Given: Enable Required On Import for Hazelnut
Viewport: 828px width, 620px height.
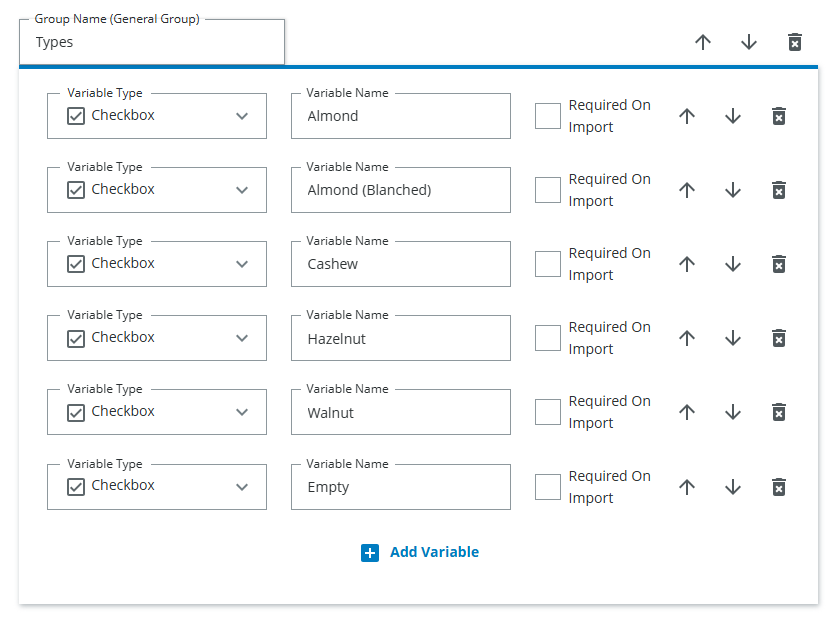Looking at the screenshot, I should pos(548,338).
